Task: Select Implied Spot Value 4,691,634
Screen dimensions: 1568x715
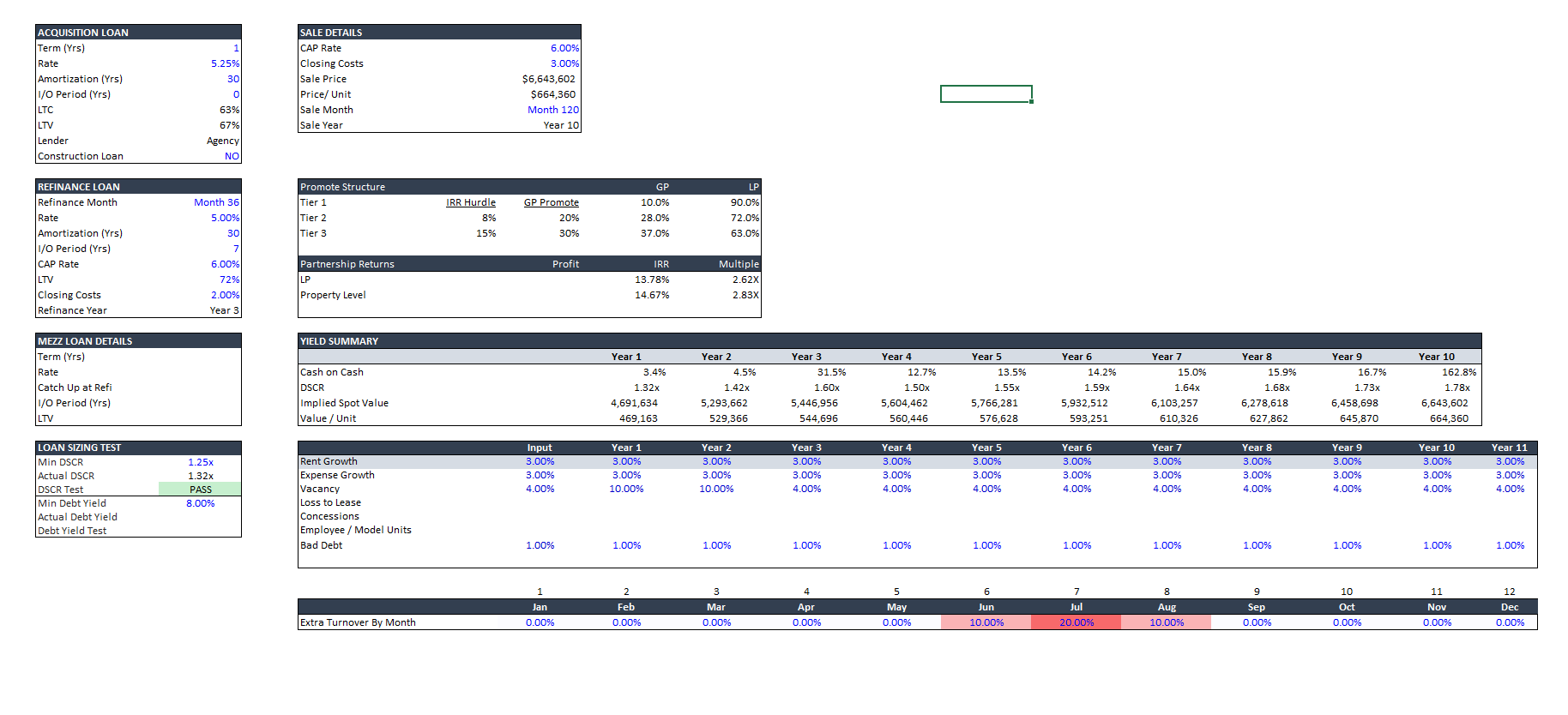Action: 635,403
